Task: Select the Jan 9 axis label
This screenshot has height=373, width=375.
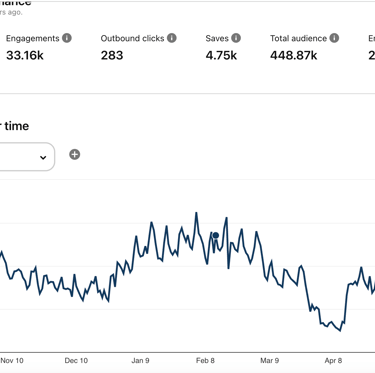Action: coord(140,360)
